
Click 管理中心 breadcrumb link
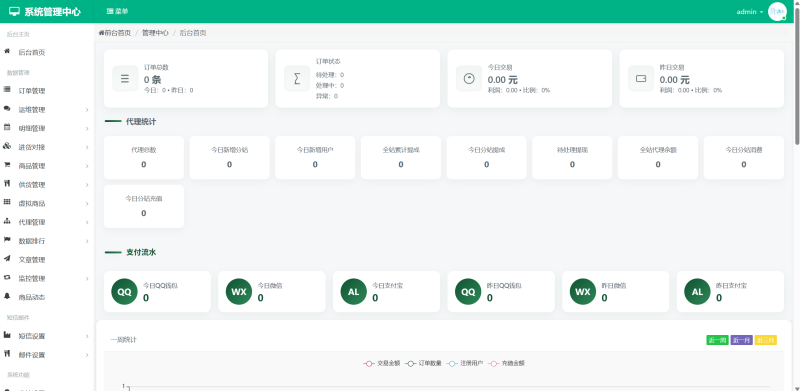155,33
